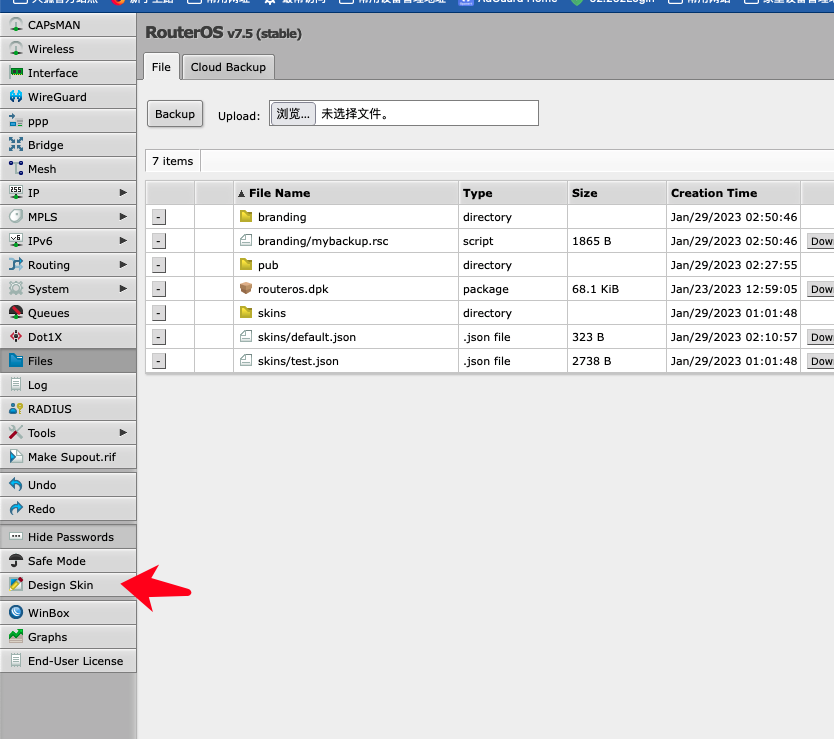
Task: Open the Wireless menu icon
Action: tap(16, 49)
